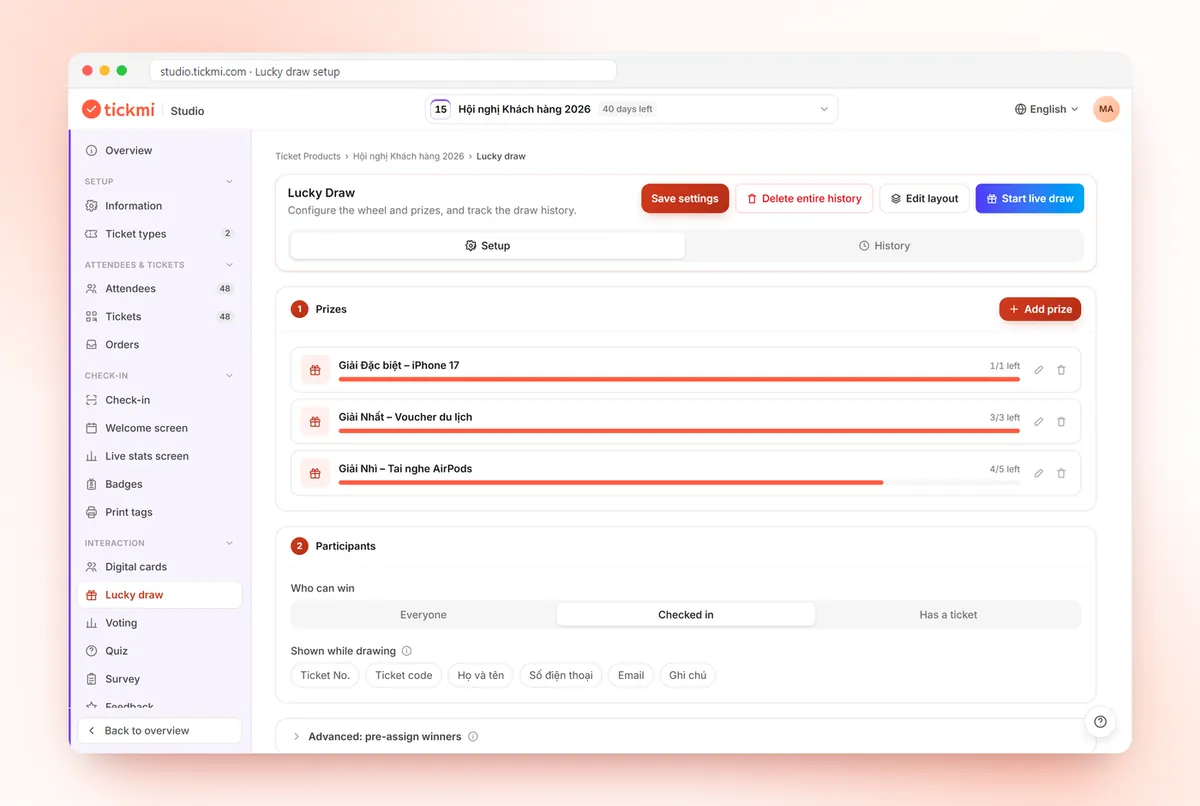Click the gift icon of Giải Nhất
1200x806 pixels.
tap(315, 422)
